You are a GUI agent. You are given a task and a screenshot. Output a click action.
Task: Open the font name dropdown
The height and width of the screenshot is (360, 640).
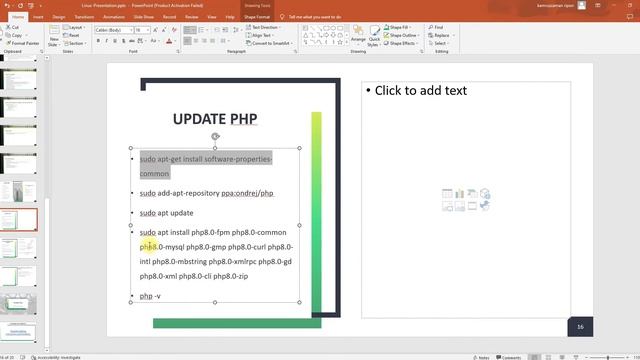131,30
